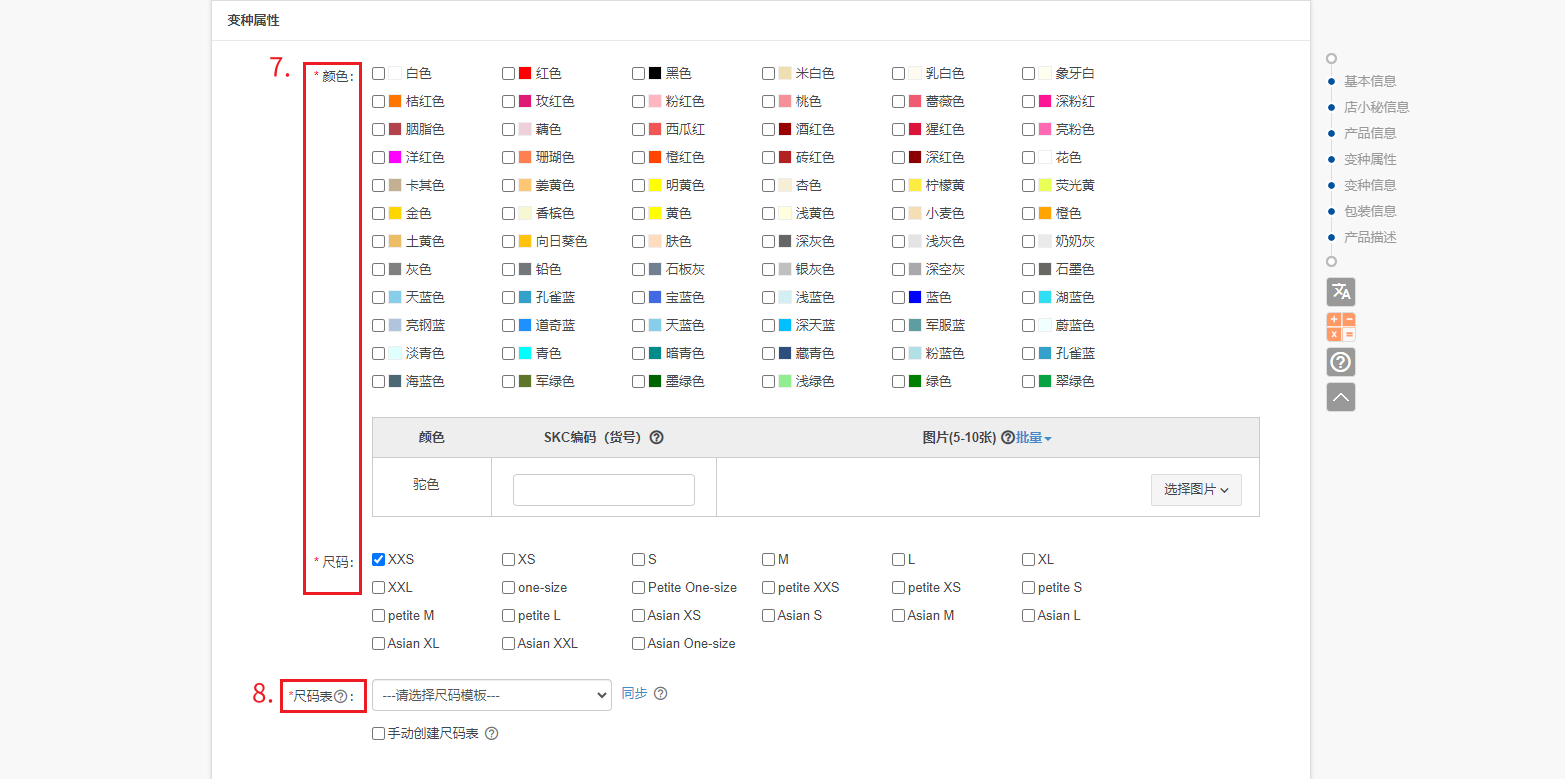The width and height of the screenshot is (1565, 779).
Task: Click the 军绿色 swatch
Action: 525,381
